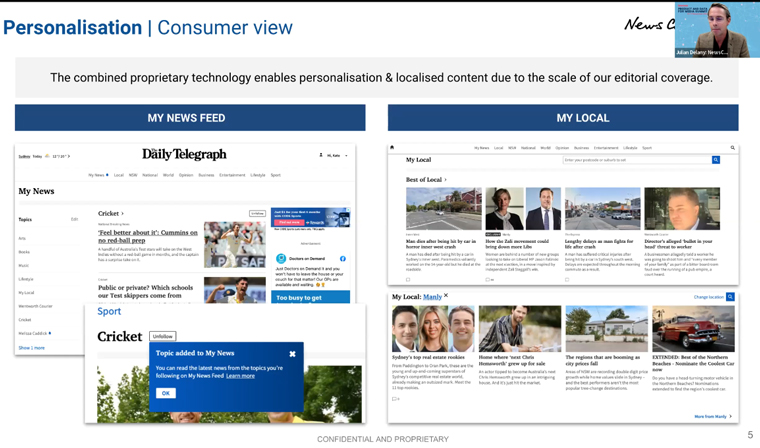This screenshot has width=760, height=448.
Task: Select Books in Topics list
Action: pos(24,252)
